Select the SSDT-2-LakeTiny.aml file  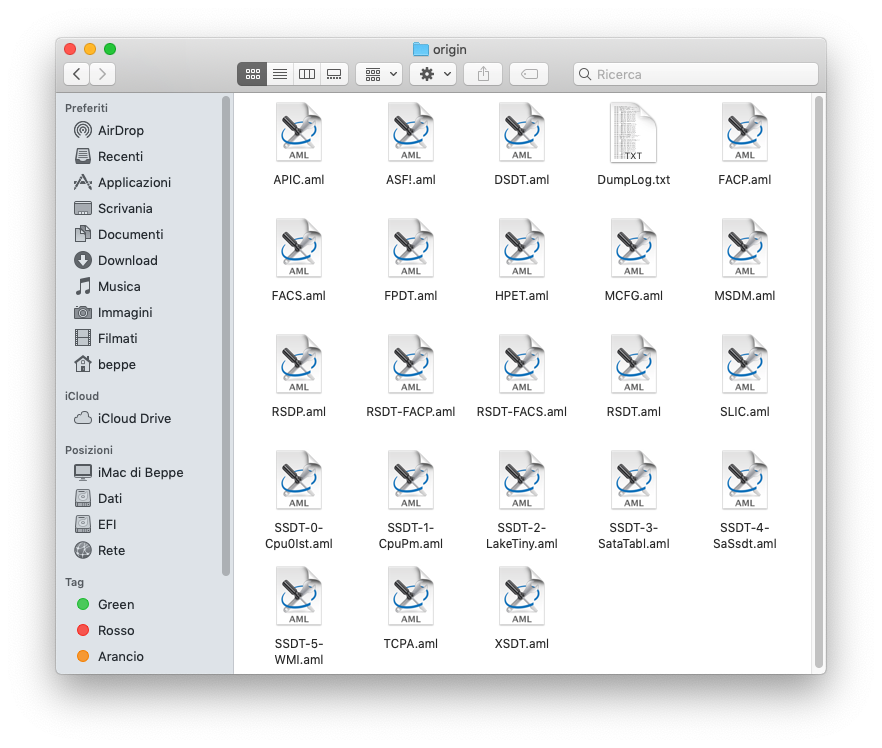(521, 499)
